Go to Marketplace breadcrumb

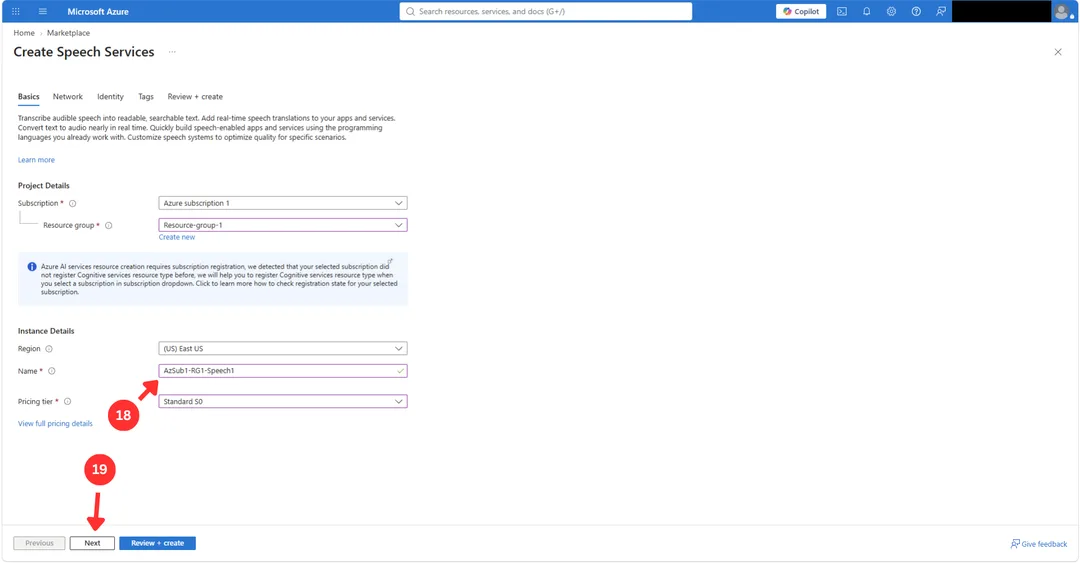pyautogui.click(x=68, y=32)
